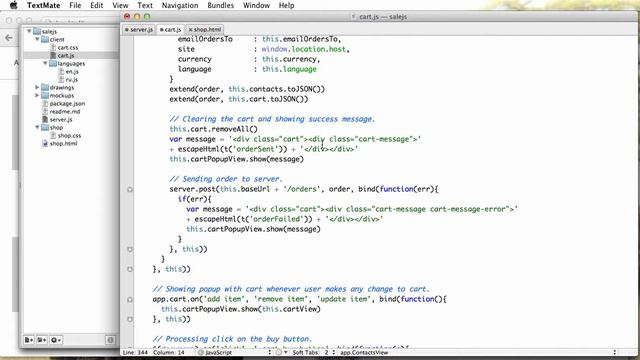Select cart.js in project drawer
The image size is (640, 360).
point(66,55)
